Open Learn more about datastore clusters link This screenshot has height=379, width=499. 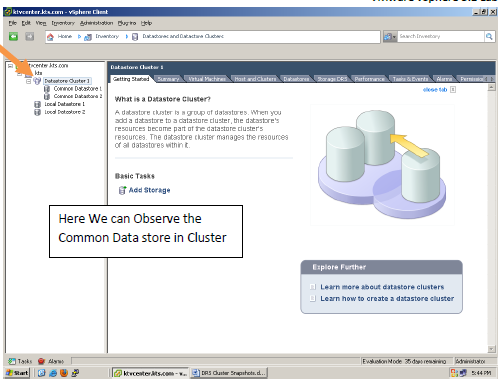382,287
